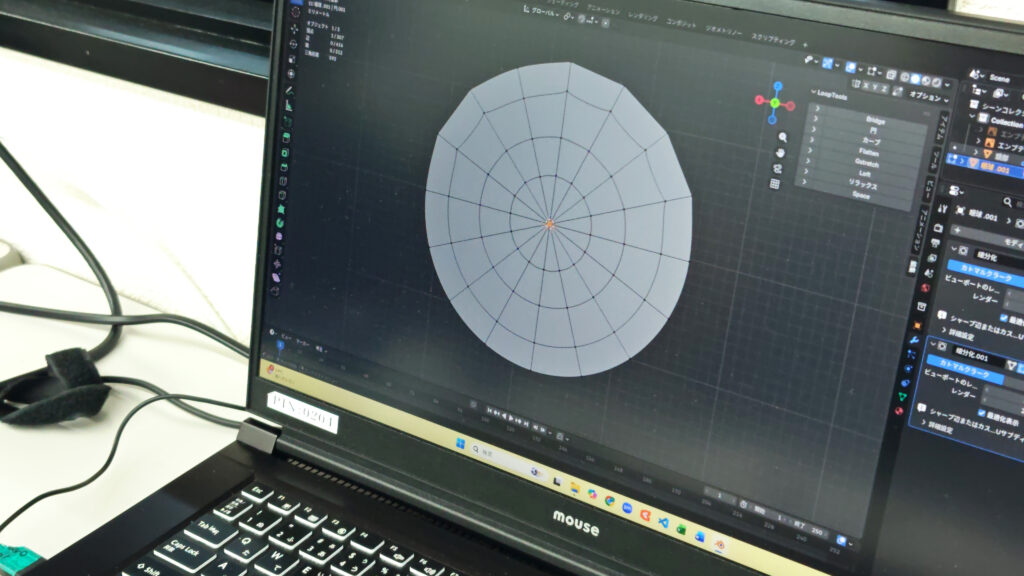Click the Scene name field

(x=999, y=79)
